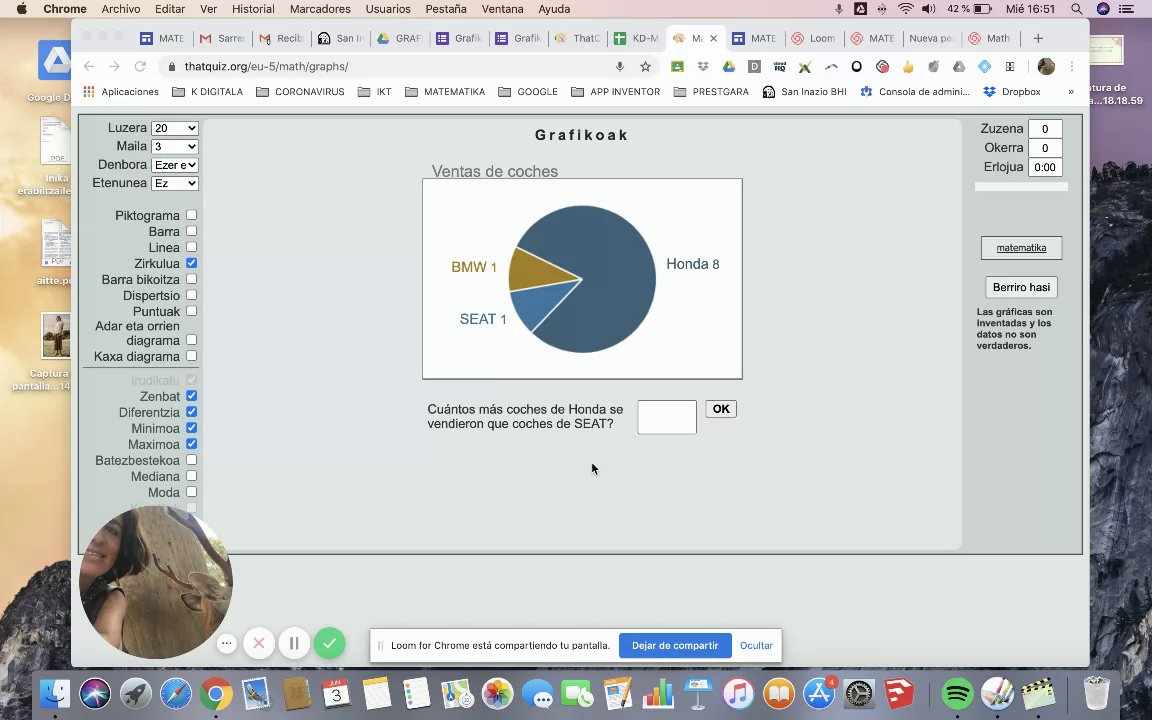This screenshot has width=1152, height=720.
Task: Open FaceTime from the dock
Action: (577, 694)
